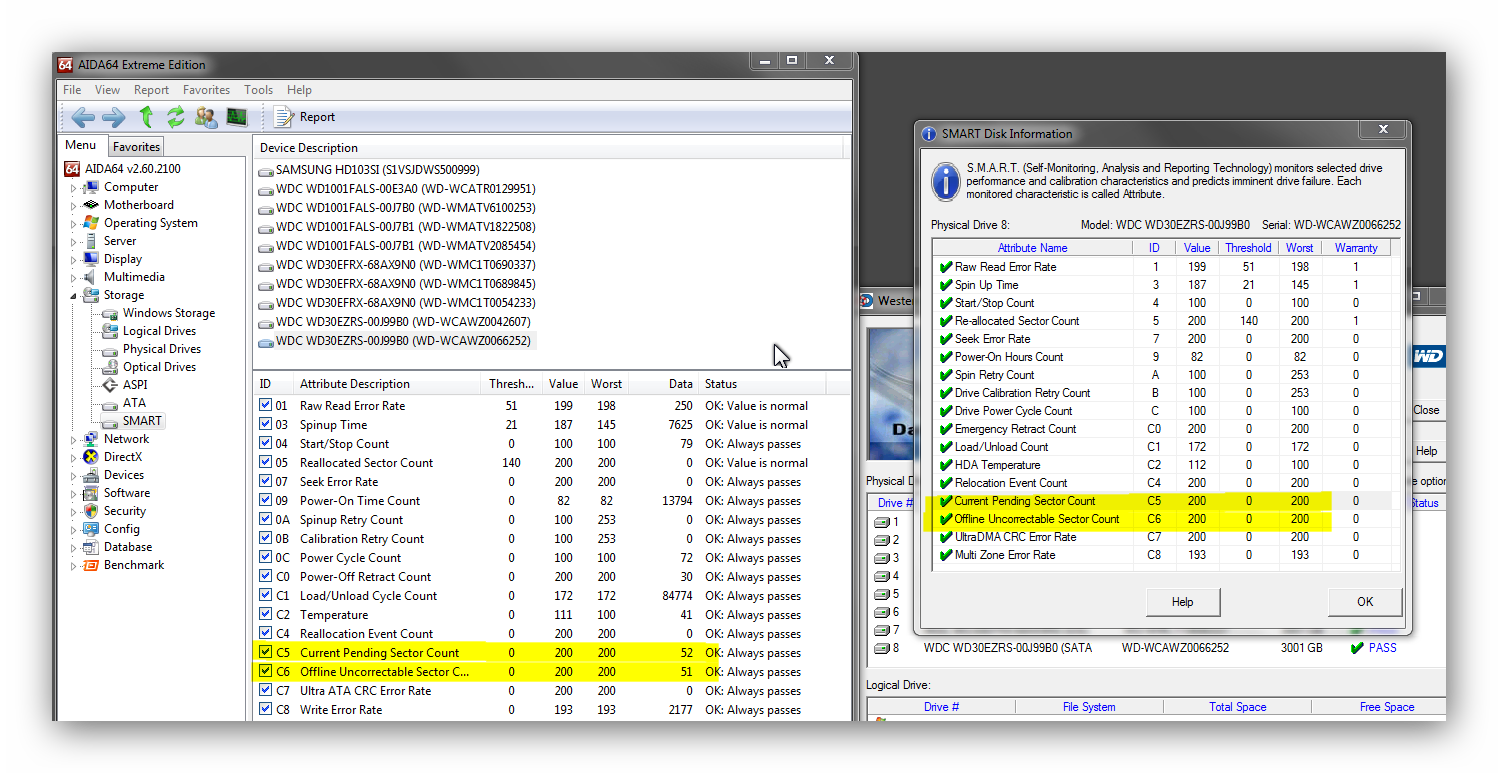Go forward with the blue right arrow
1498x773 pixels.
pos(114,117)
